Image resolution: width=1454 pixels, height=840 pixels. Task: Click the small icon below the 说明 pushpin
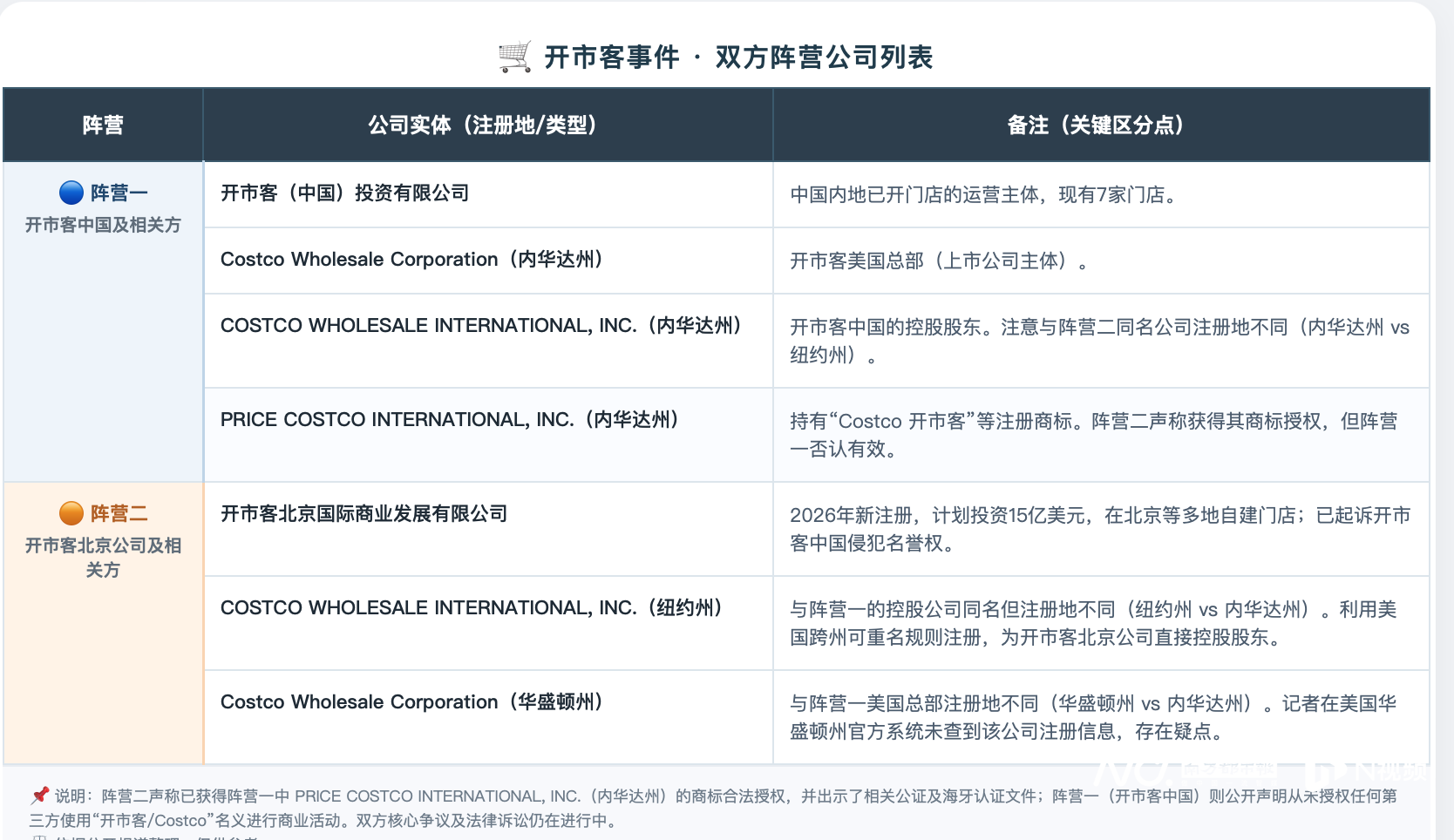click(x=39, y=835)
